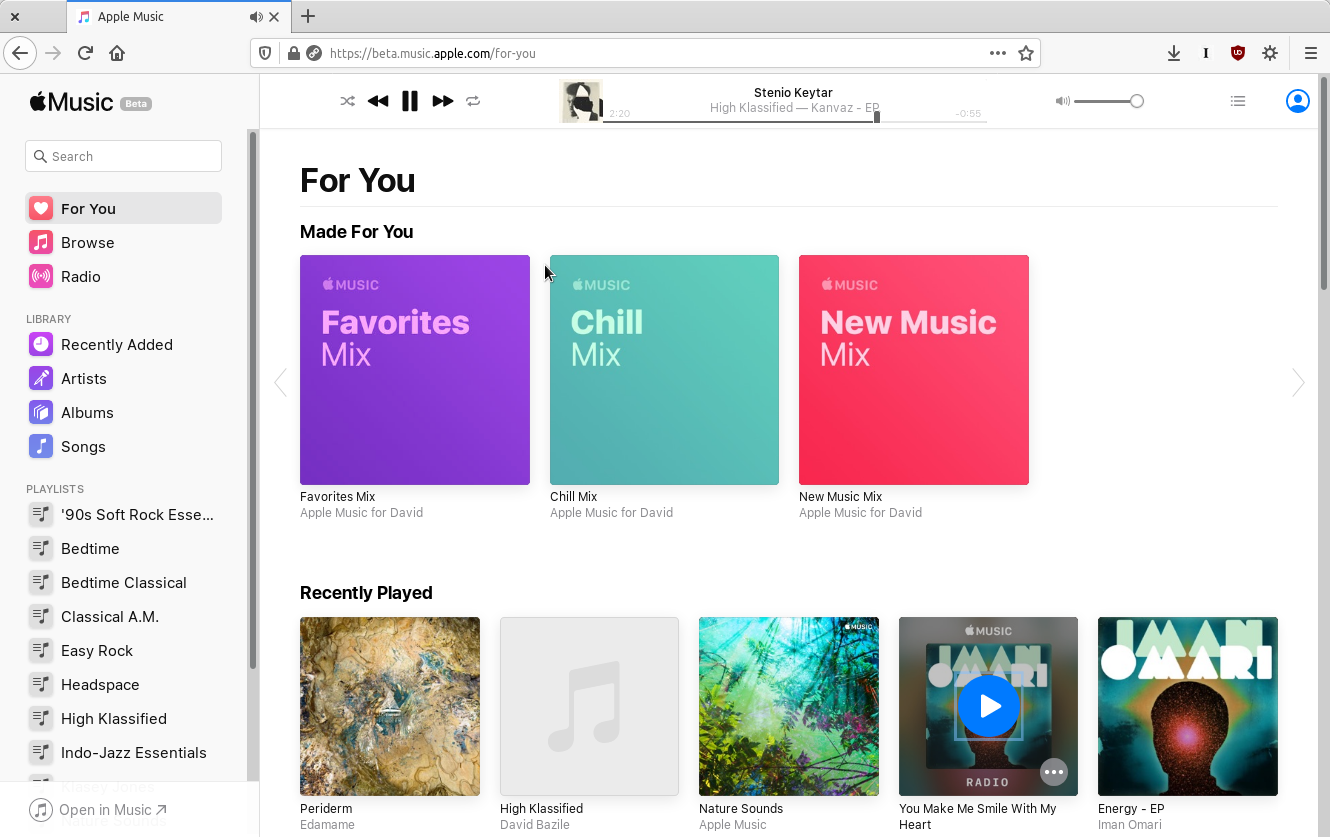Toggle shuffle playback
1330x837 pixels.
click(x=347, y=101)
